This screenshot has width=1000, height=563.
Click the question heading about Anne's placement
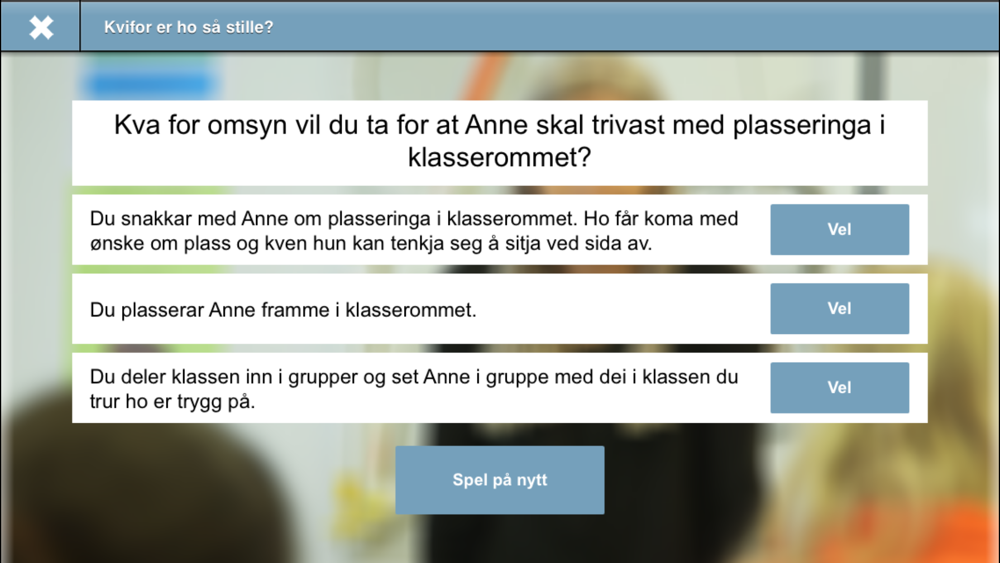point(499,142)
